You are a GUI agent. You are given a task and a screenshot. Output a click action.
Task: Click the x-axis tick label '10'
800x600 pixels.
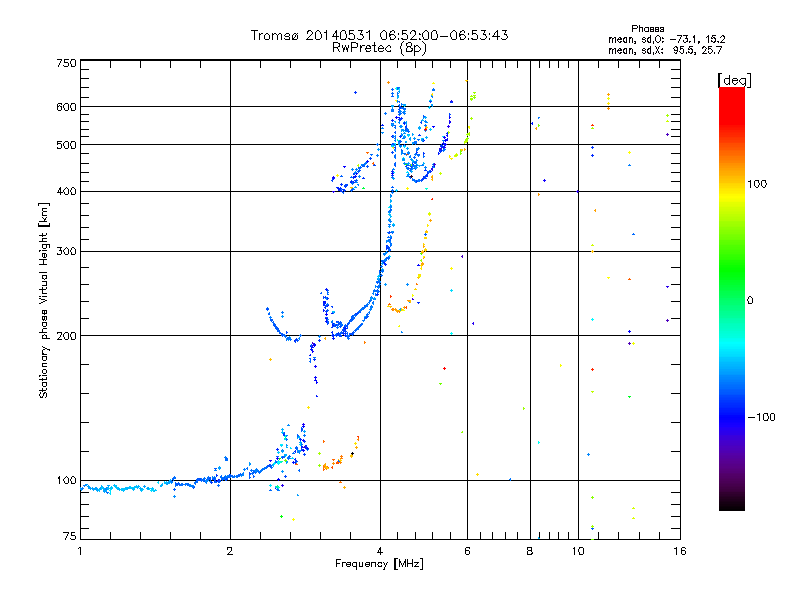[x=578, y=551]
